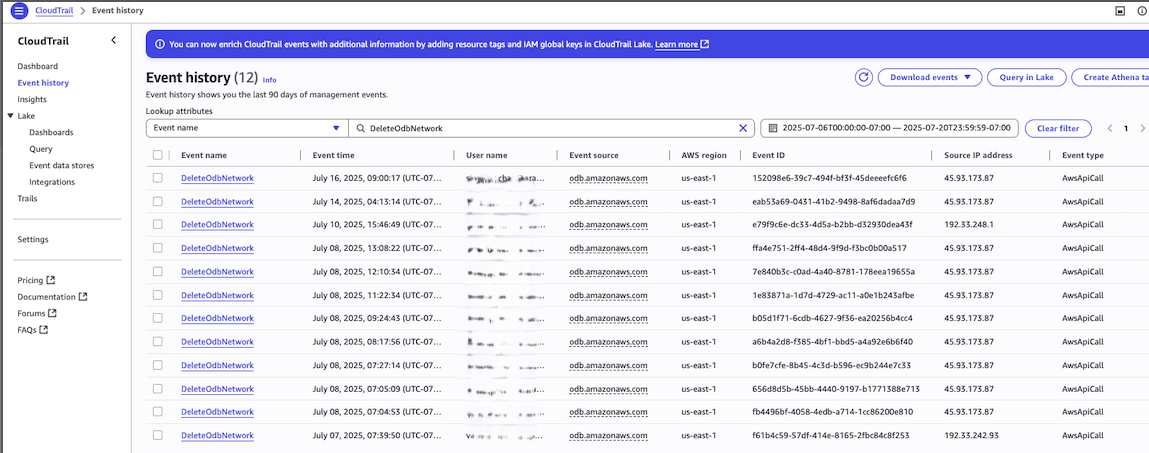Open the DeleteOdbNetwork event from July 16
This screenshot has height=453, width=1149.
[218, 178]
